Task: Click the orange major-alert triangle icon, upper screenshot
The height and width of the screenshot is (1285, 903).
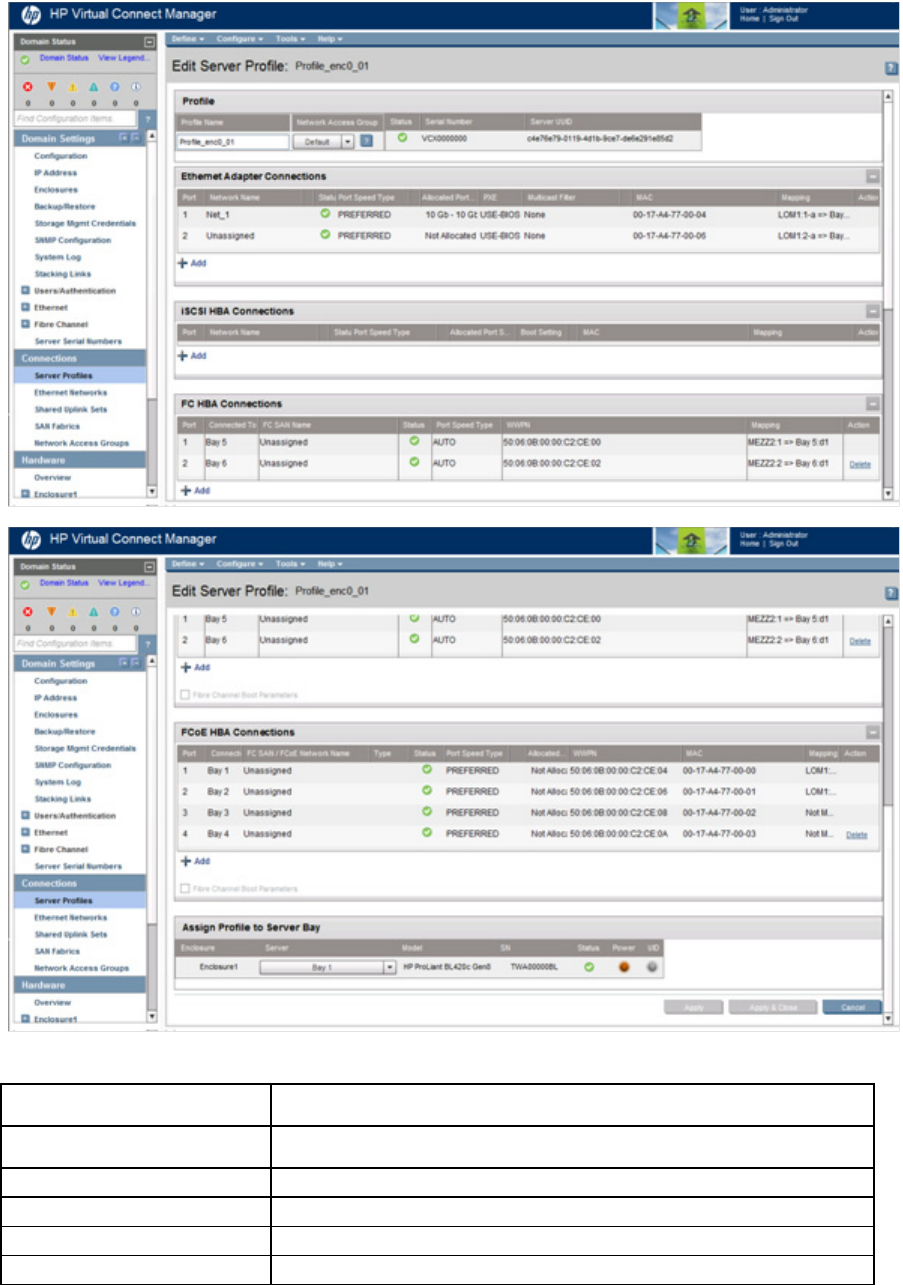Action: tap(50, 86)
